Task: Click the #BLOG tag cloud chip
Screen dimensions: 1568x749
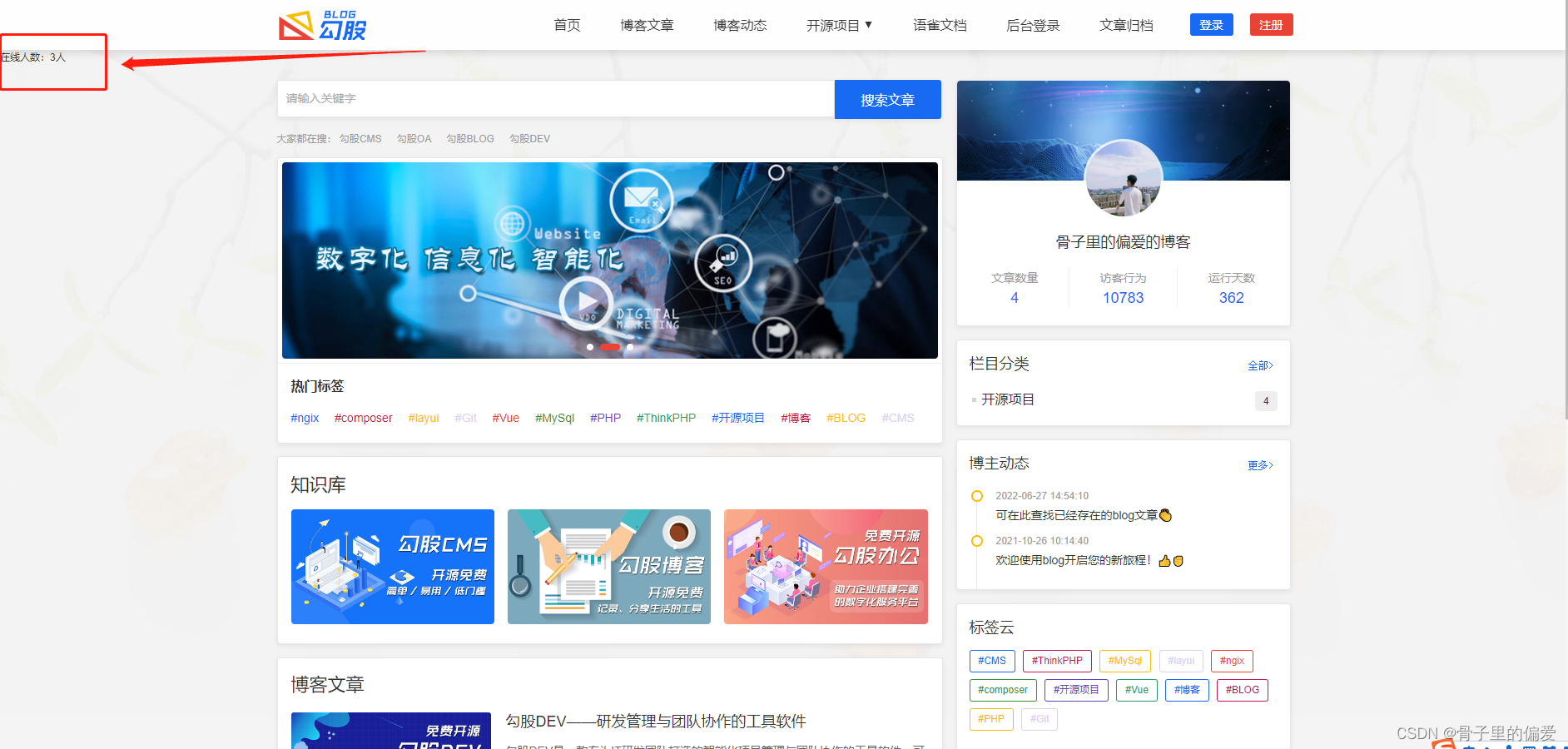Action: pyautogui.click(x=1242, y=690)
